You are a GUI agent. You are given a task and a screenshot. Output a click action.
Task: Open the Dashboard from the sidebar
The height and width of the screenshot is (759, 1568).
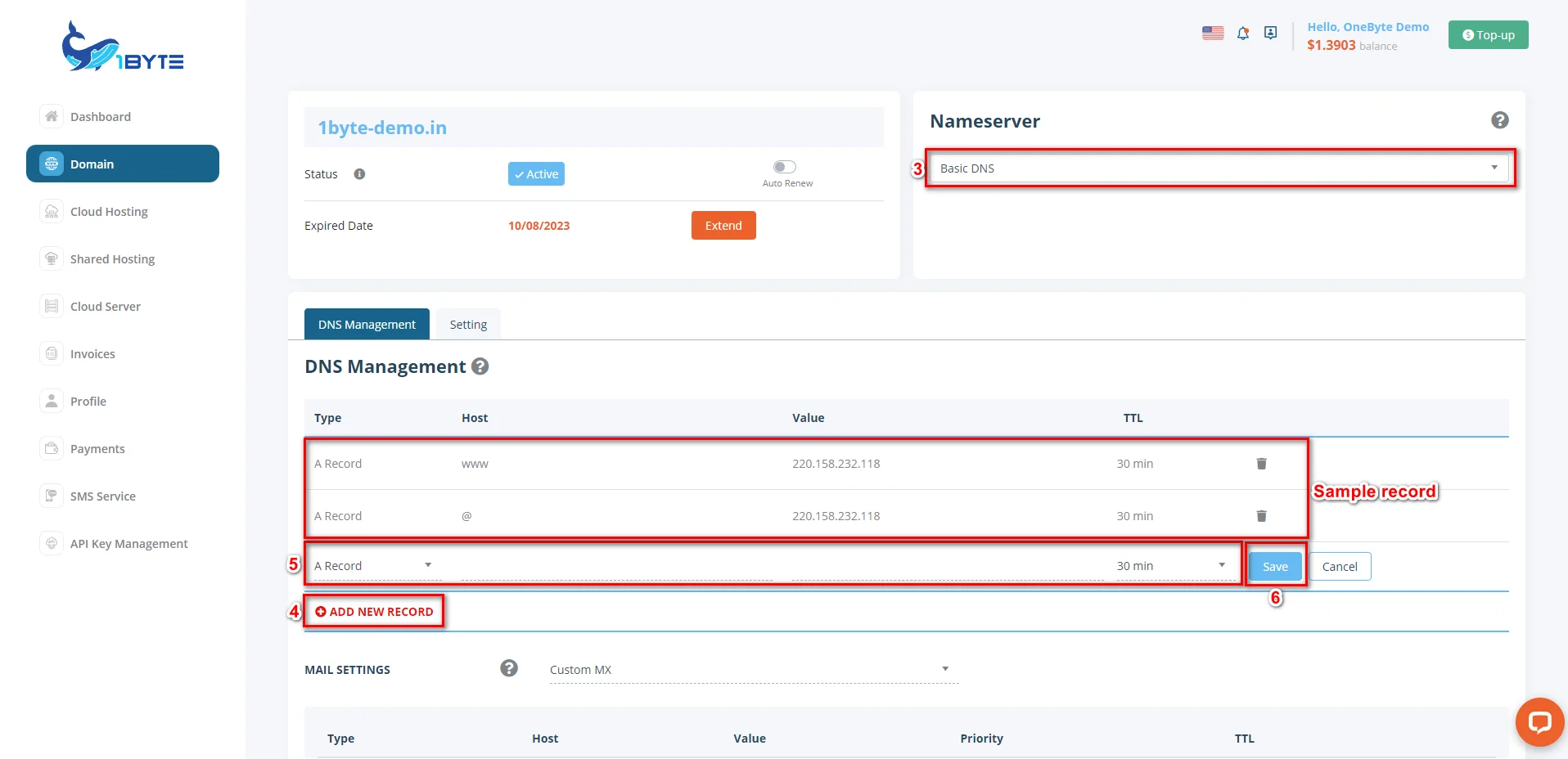[101, 116]
